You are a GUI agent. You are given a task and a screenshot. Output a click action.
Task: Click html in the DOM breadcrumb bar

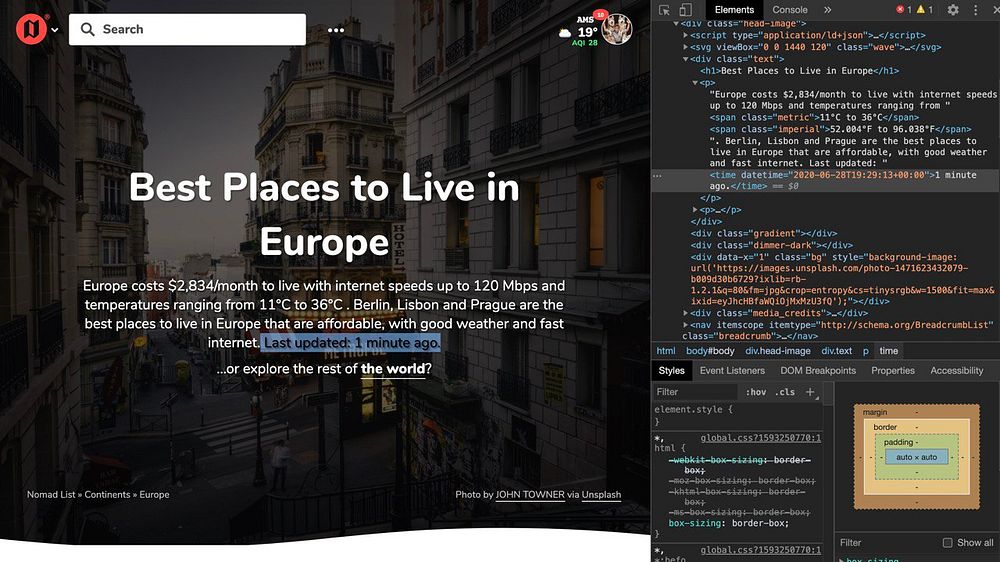(x=666, y=351)
